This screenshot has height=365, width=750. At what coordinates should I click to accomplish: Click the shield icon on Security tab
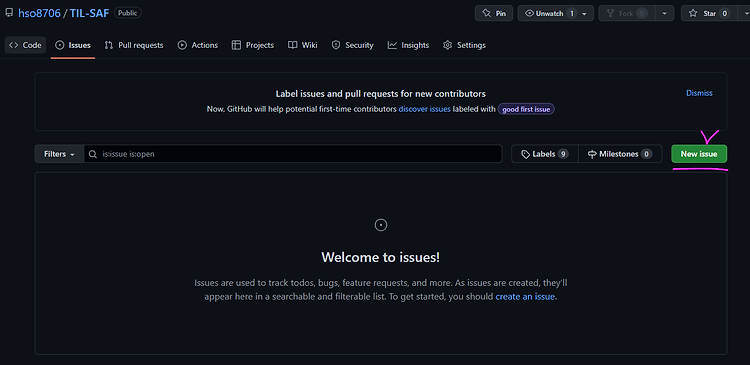point(336,45)
